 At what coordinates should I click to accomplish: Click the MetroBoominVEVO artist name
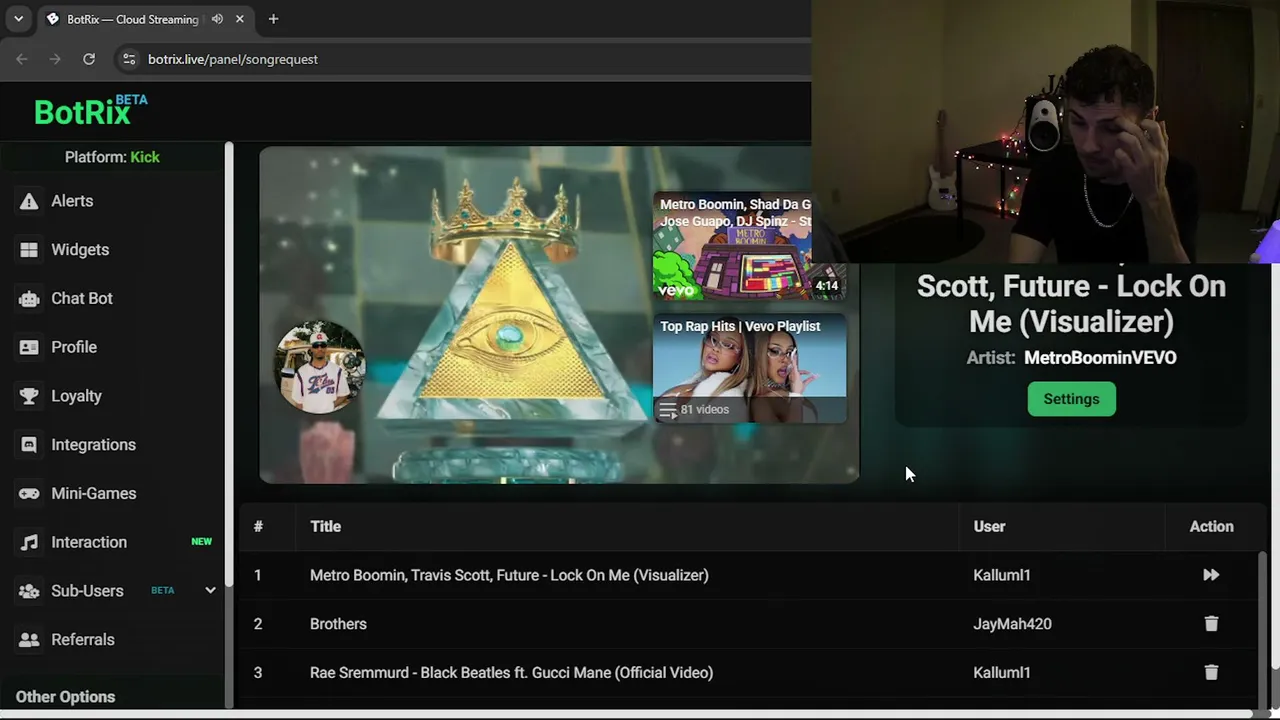(1100, 358)
